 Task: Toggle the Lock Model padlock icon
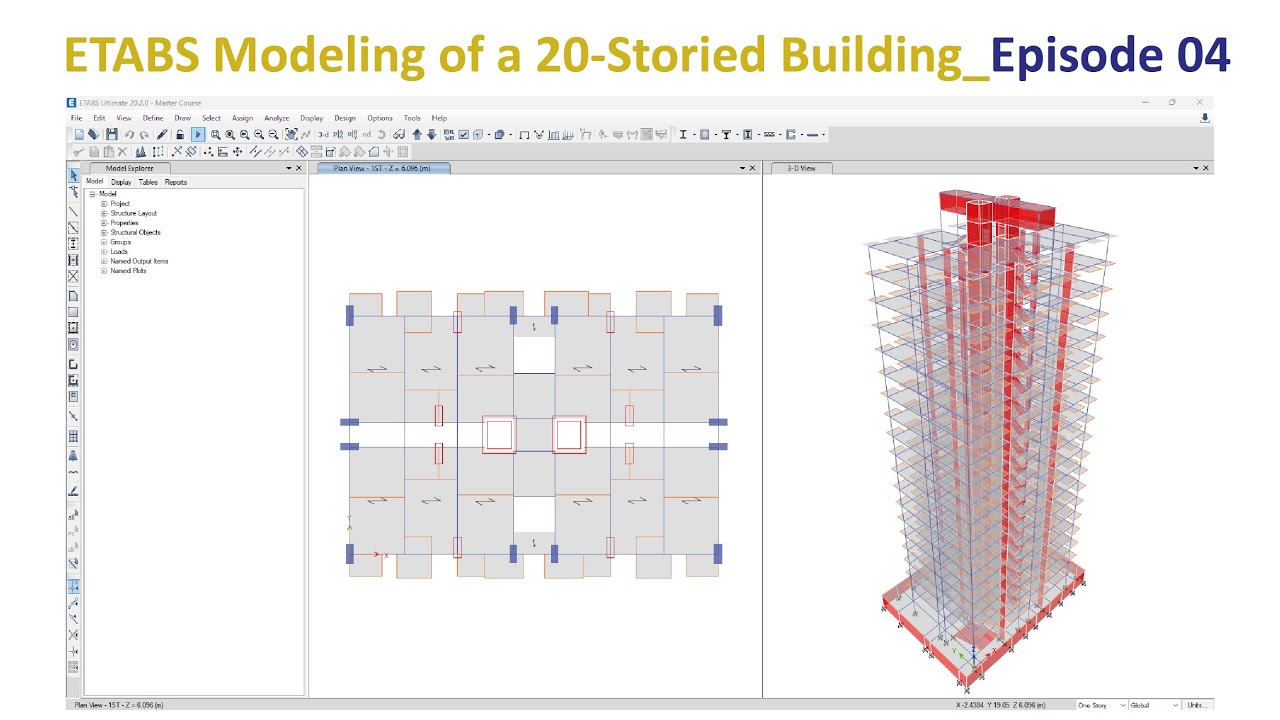180,134
